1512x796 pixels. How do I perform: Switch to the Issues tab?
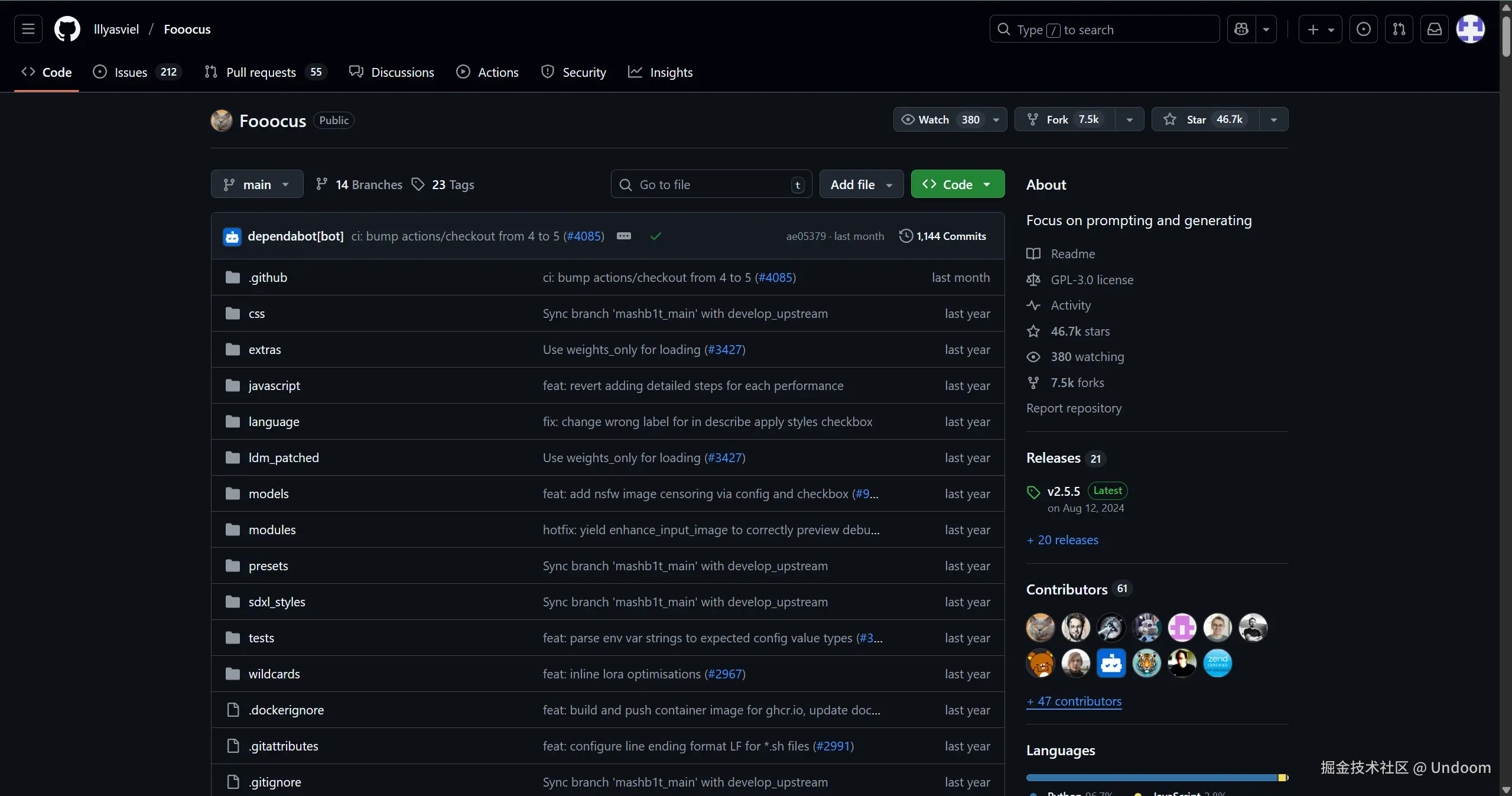click(131, 72)
